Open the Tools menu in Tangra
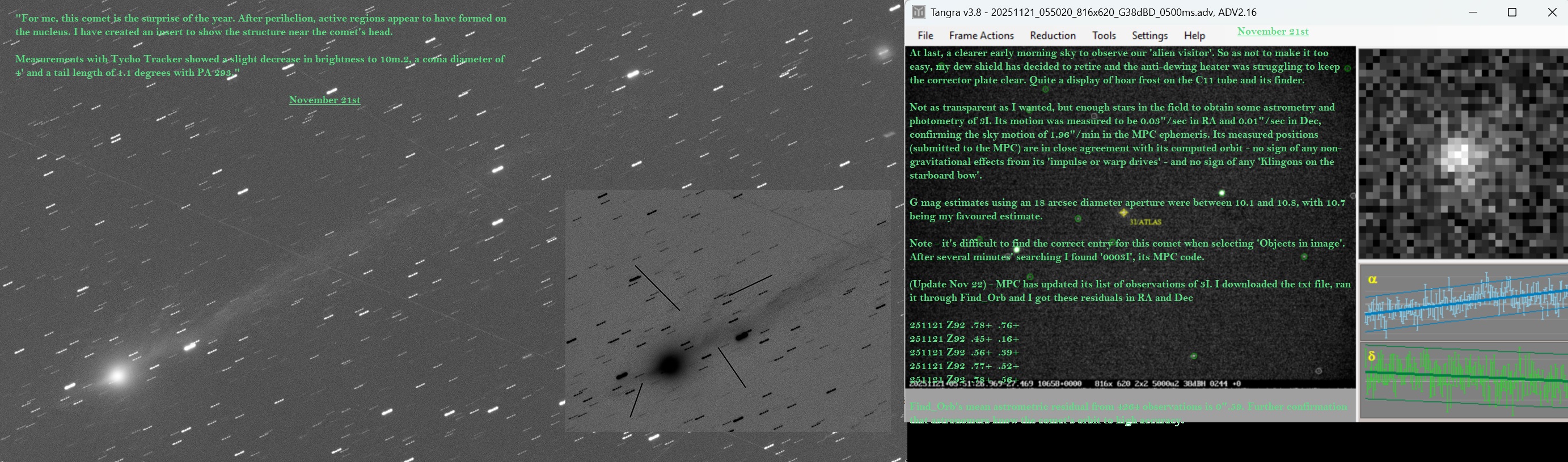 pos(1104,36)
